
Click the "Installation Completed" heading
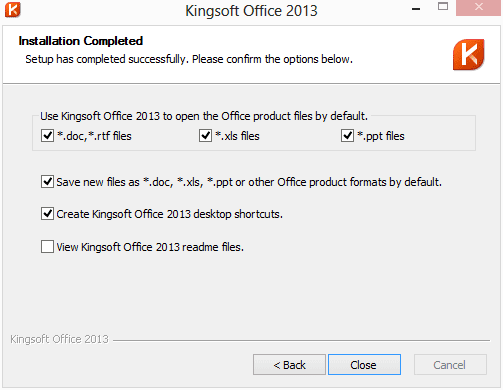pos(81,41)
